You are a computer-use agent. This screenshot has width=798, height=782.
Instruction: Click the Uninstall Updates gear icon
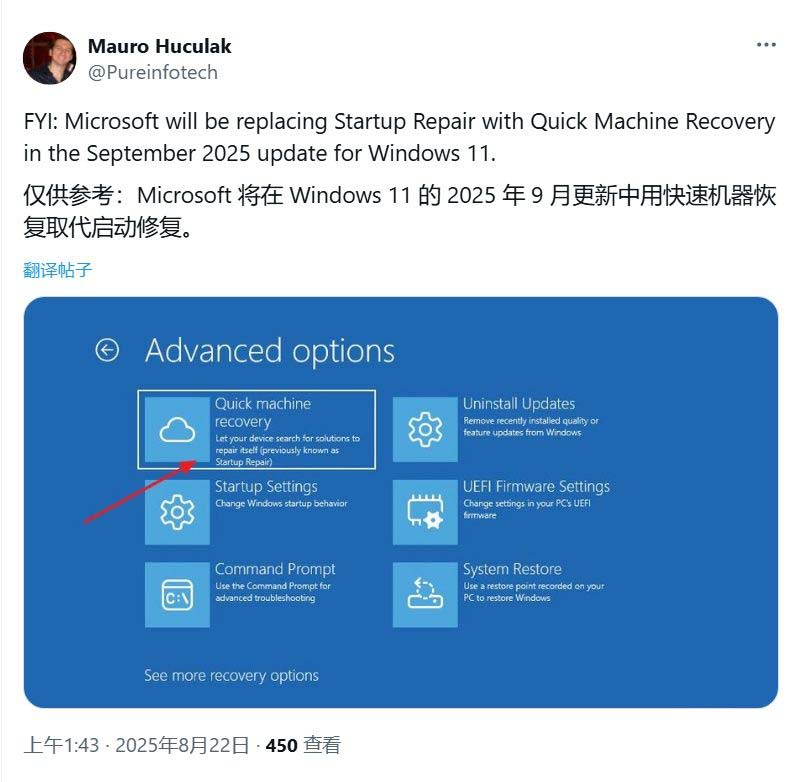(x=425, y=429)
